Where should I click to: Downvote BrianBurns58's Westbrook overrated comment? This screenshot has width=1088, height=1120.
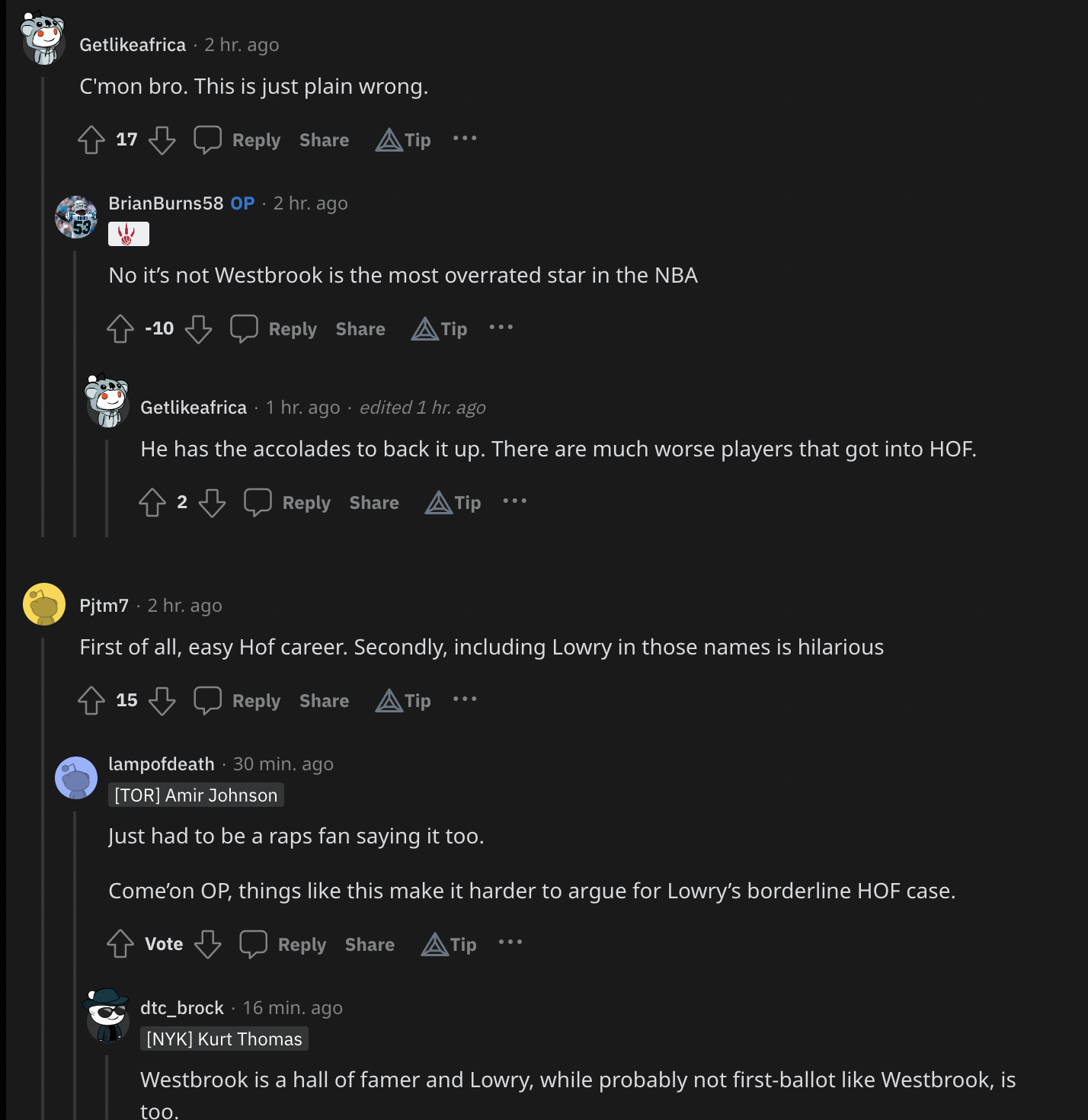tap(198, 328)
